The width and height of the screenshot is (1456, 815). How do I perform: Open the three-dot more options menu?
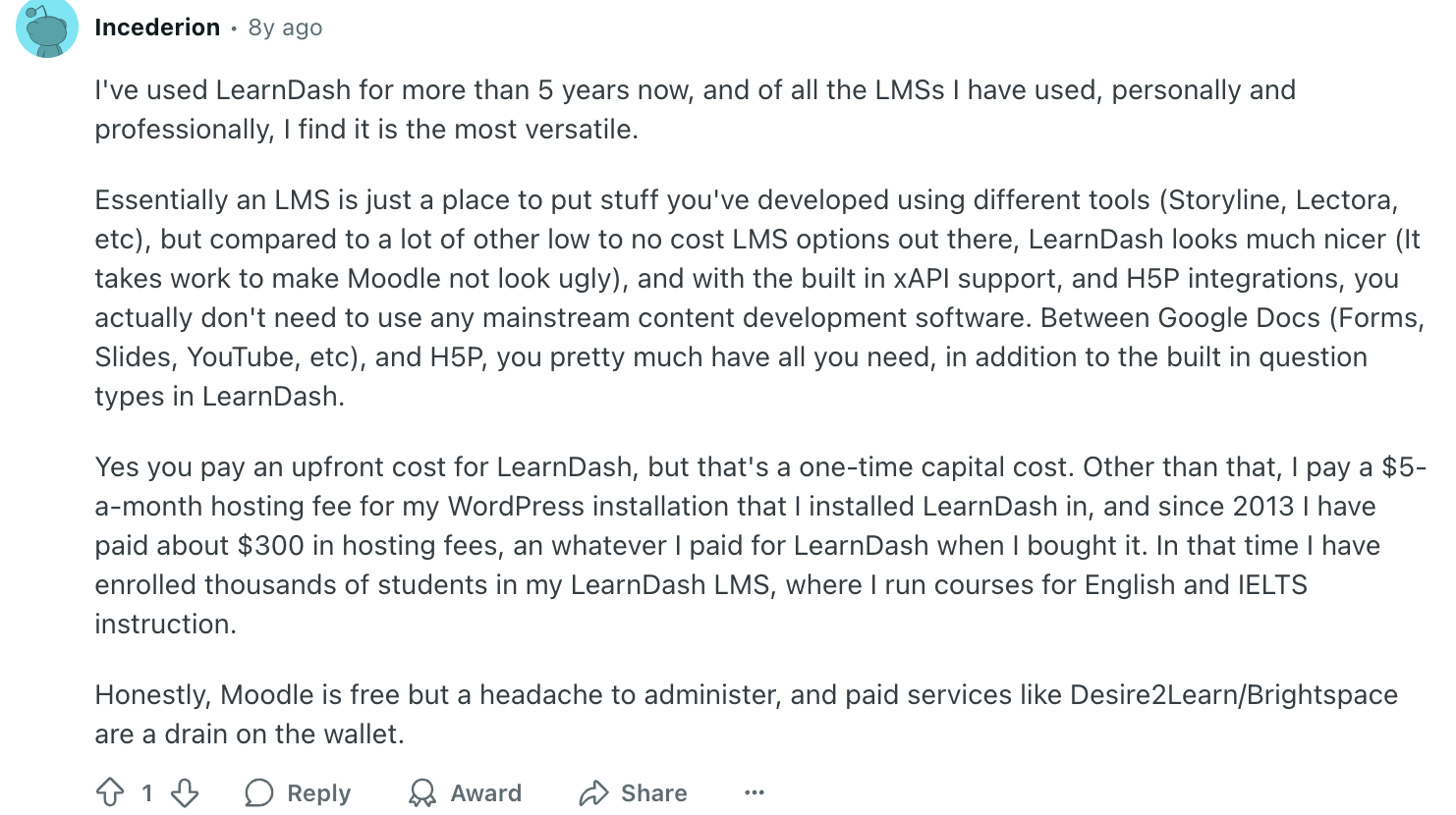755,792
